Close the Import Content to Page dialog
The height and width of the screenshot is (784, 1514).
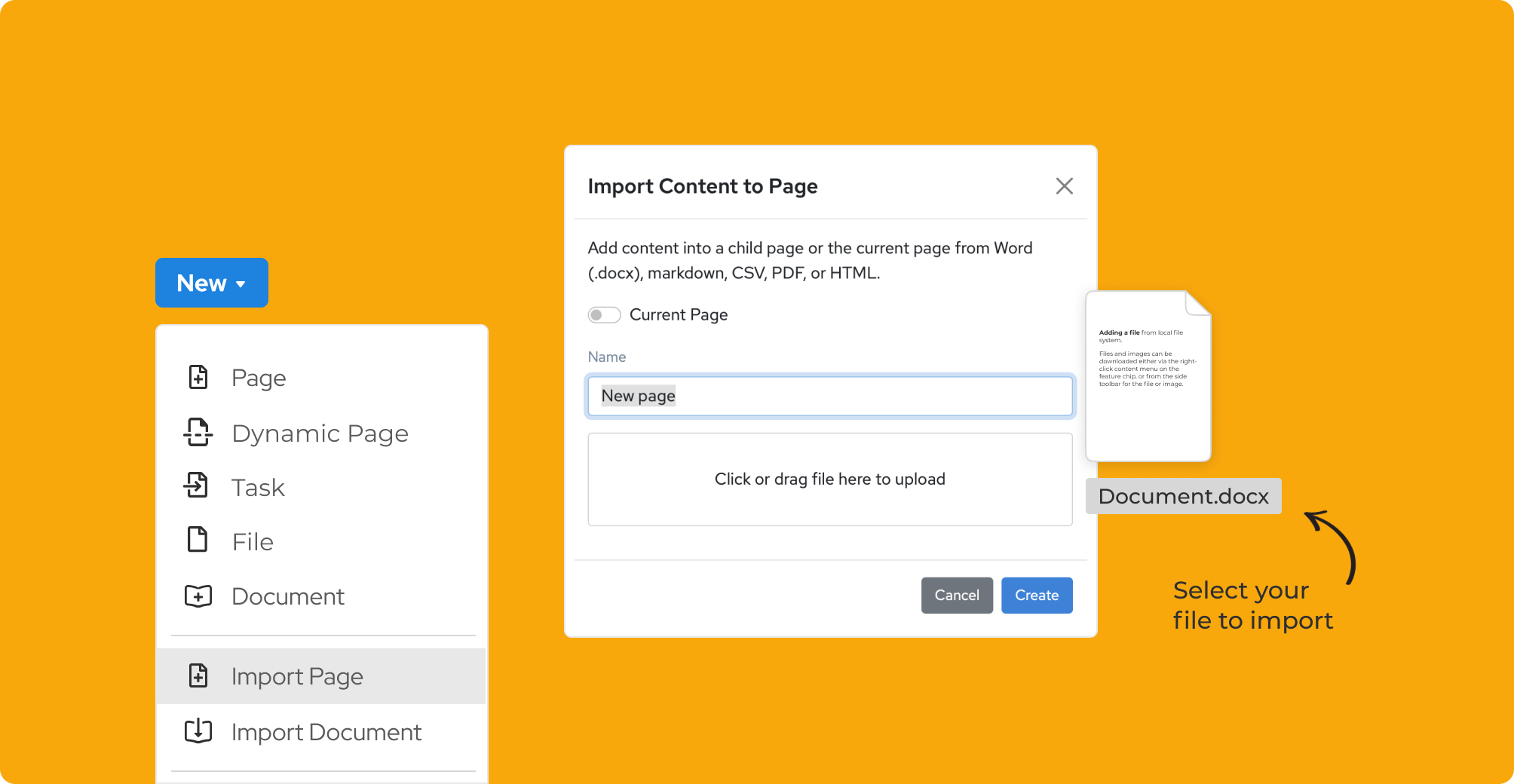click(1064, 186)
